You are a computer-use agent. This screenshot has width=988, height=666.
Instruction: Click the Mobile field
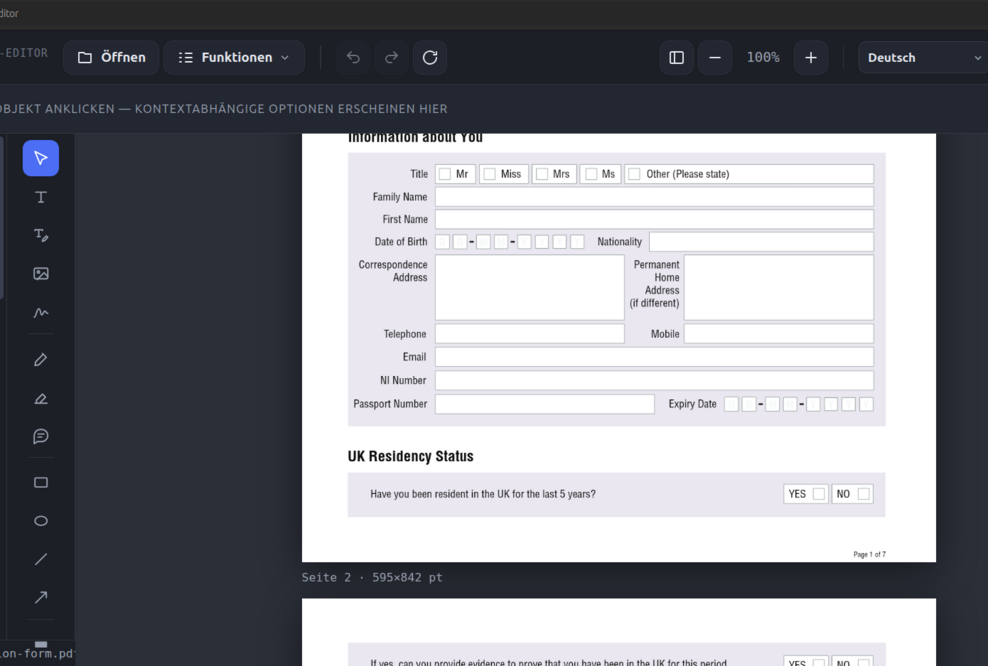click(x=779, y=334)
